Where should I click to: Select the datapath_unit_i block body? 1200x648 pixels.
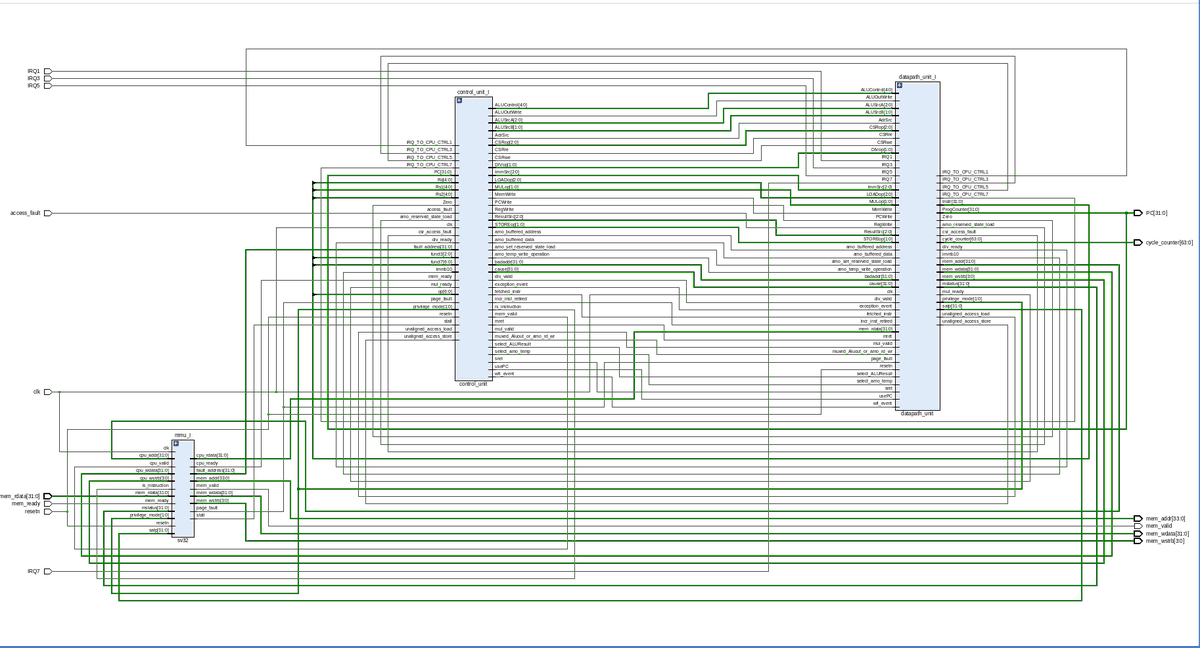tap(917, 245)
